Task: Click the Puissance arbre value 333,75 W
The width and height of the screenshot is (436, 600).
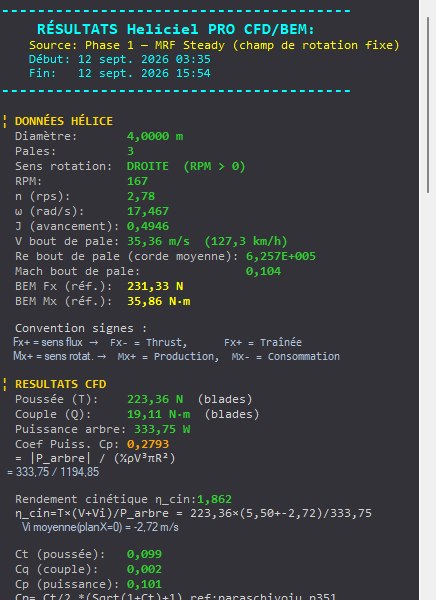Action: (162, 429)
